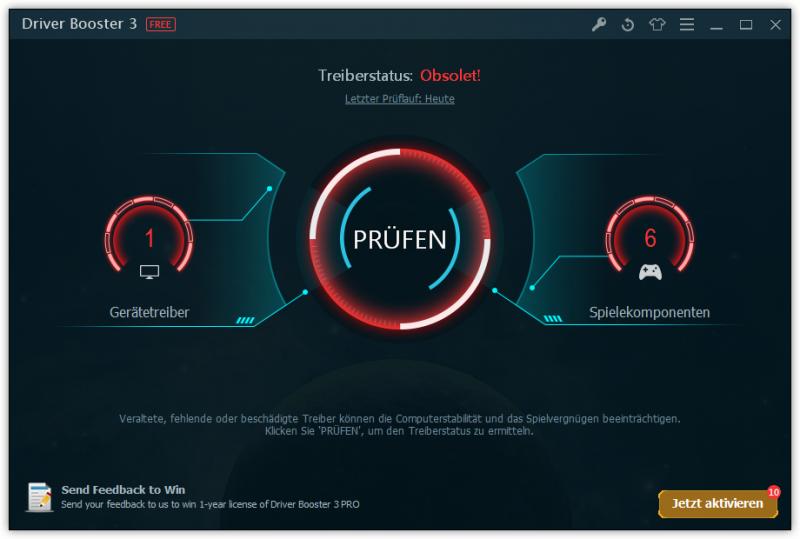Viewport: 800px width, 539px height.
Task: Click the key icon to enter a license
Action: [599, 24]
